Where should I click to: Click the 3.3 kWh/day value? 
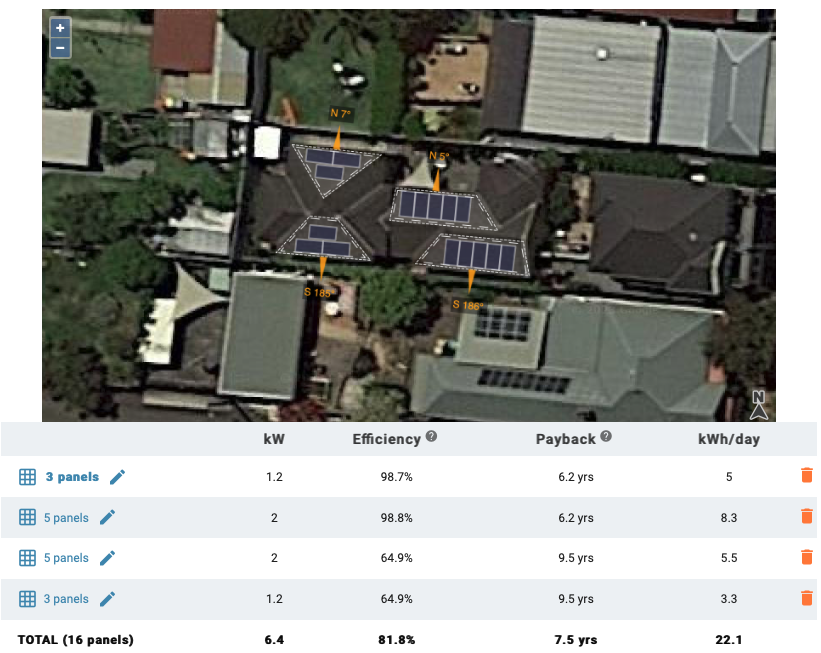(729, 599)
